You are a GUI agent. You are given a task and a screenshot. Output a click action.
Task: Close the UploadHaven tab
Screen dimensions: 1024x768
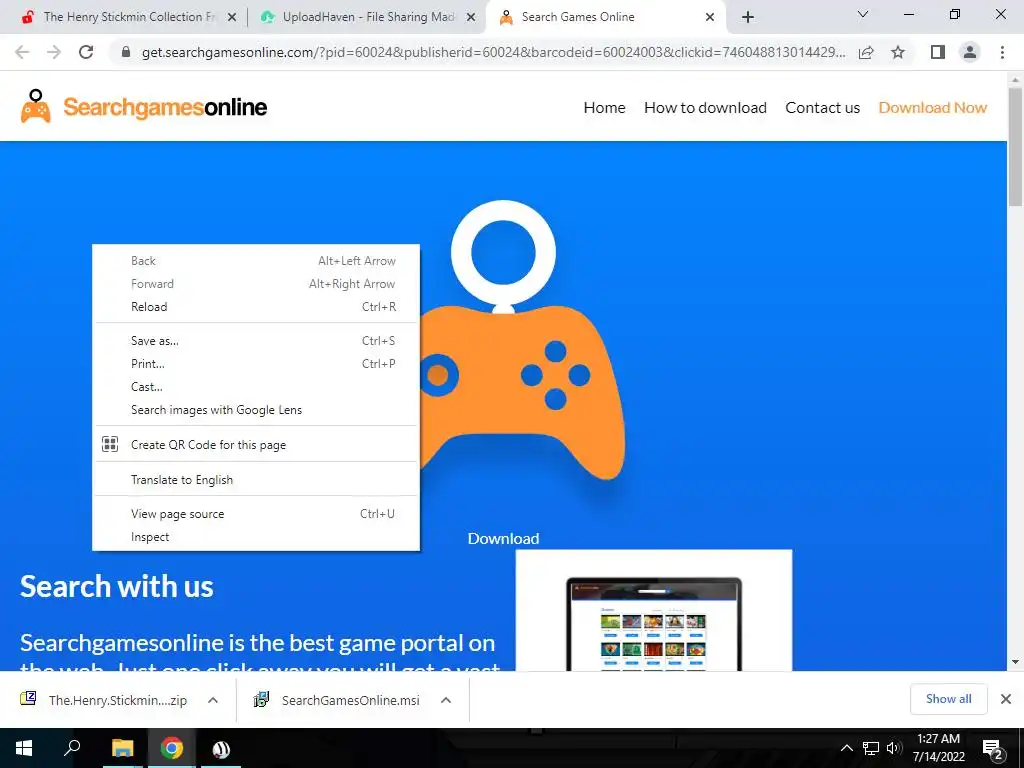[470, 18]
